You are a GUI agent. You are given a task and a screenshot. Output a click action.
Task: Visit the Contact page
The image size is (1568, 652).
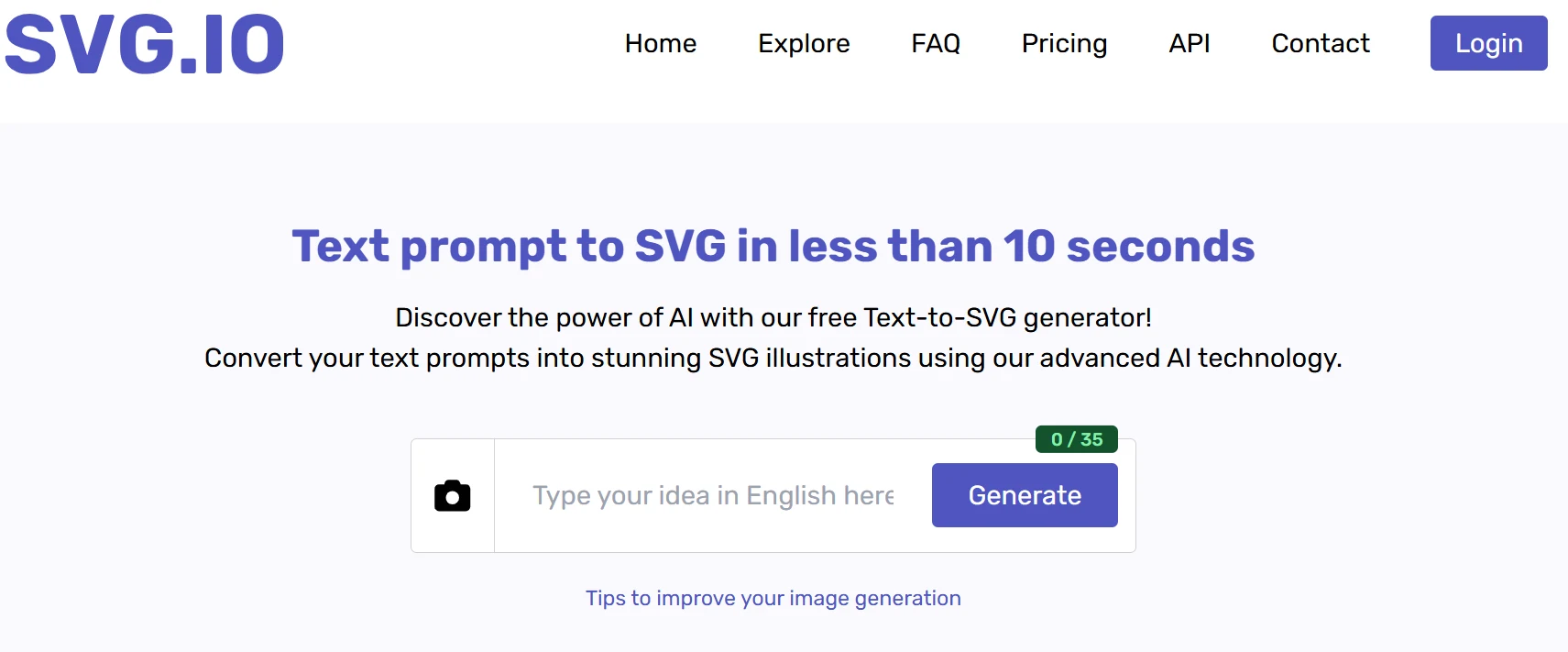pos(1320,43)
